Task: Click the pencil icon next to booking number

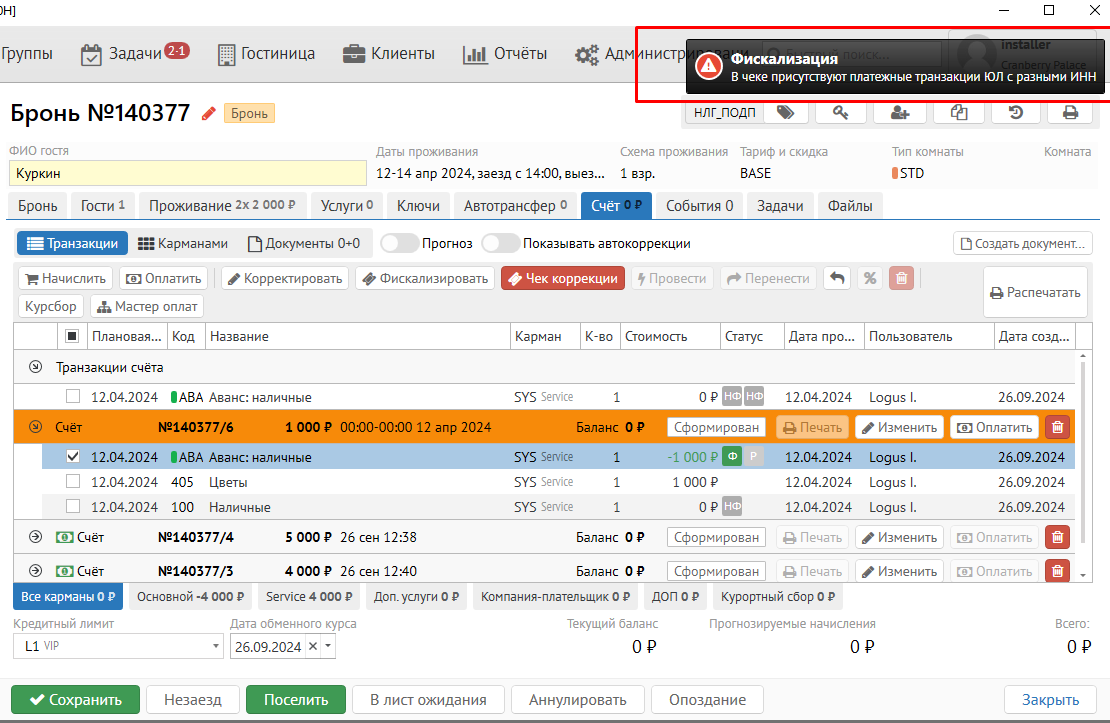Action: 208,114
